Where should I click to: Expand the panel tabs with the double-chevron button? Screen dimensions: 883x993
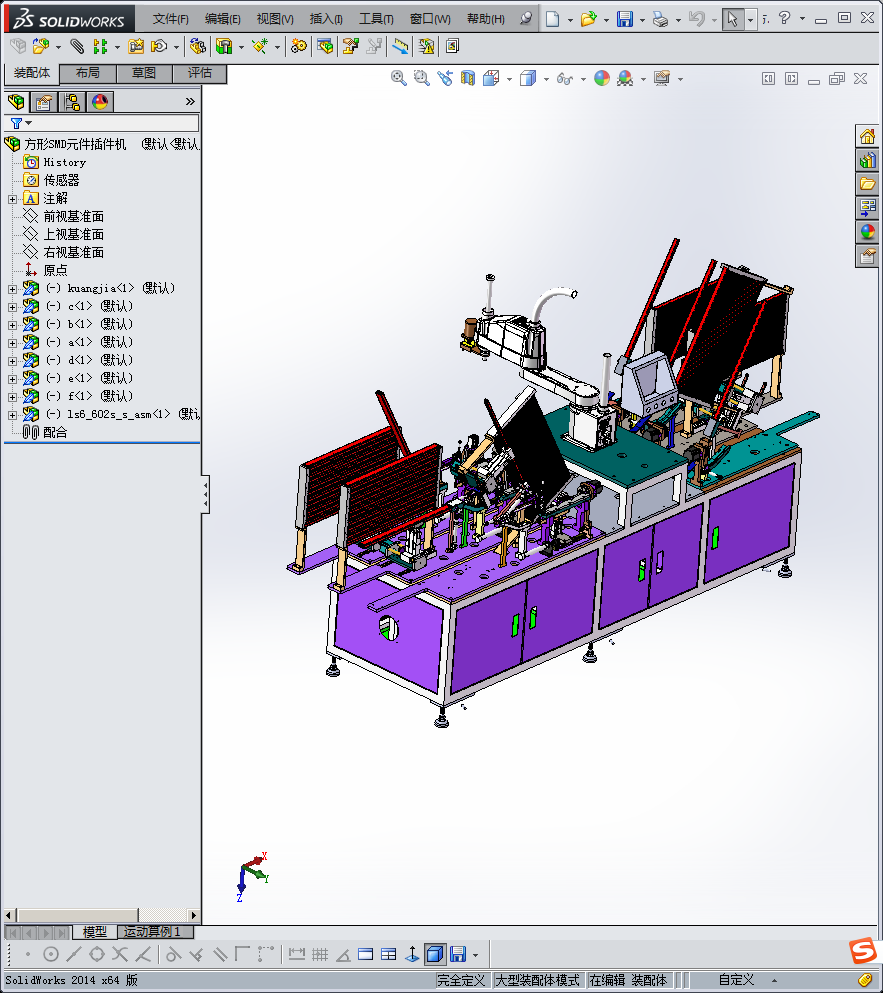(x=190, y=101)
